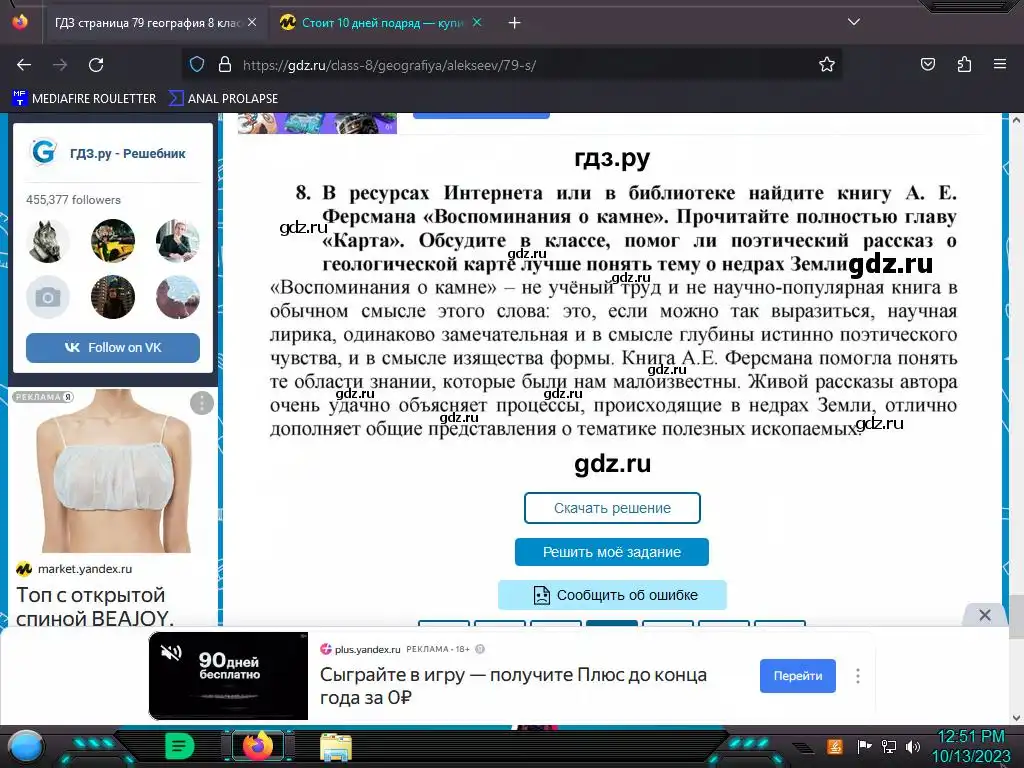Open the yellow car follower avatar
This screenshot has height=768, width=1024.
point(113,241)
